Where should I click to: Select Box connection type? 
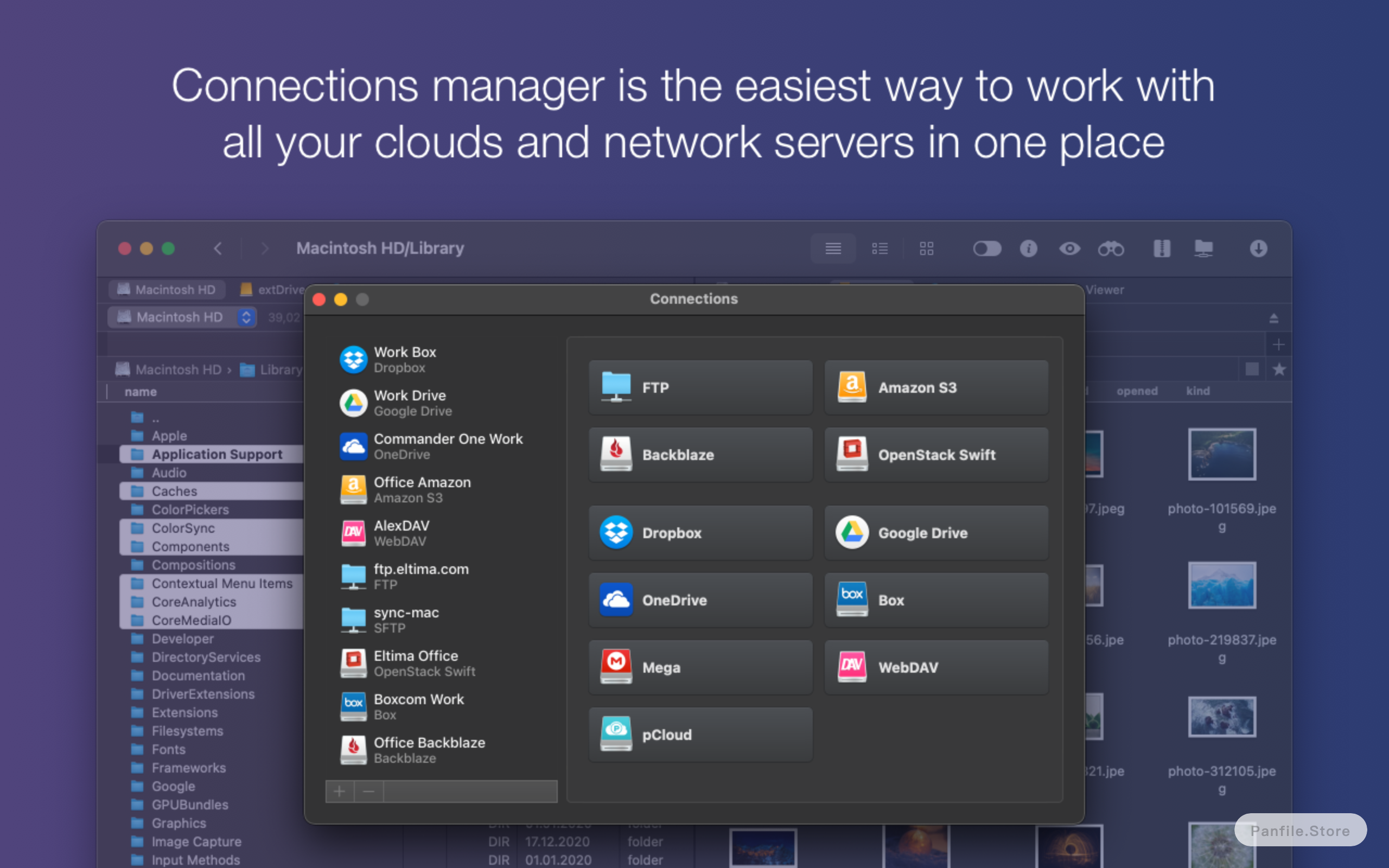pyautogui.click(x=936, y=600)
